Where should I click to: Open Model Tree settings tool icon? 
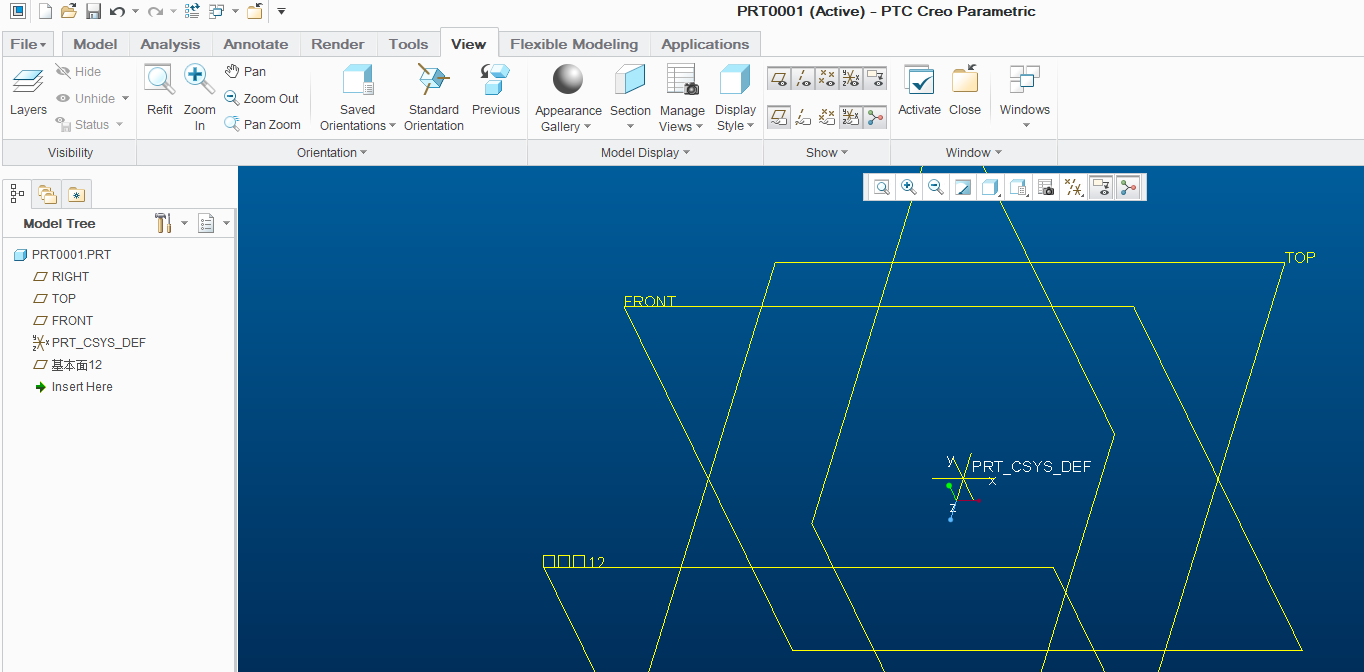(164, 223)
